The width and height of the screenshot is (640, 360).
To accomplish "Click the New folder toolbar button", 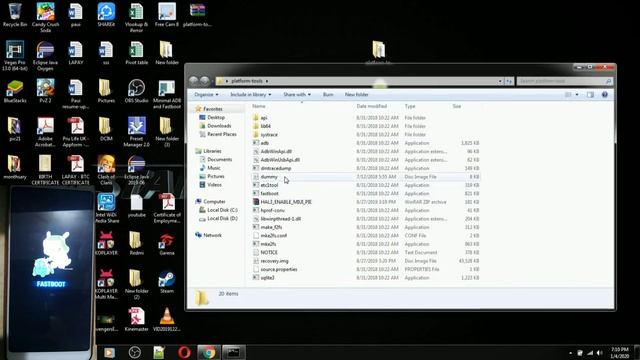I will 356,95.
